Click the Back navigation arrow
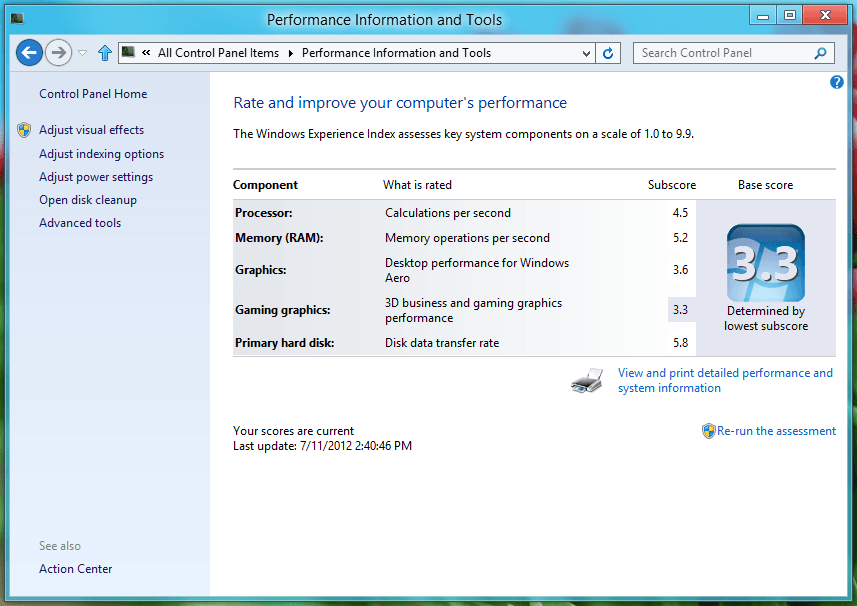 [x=29, y=53]
